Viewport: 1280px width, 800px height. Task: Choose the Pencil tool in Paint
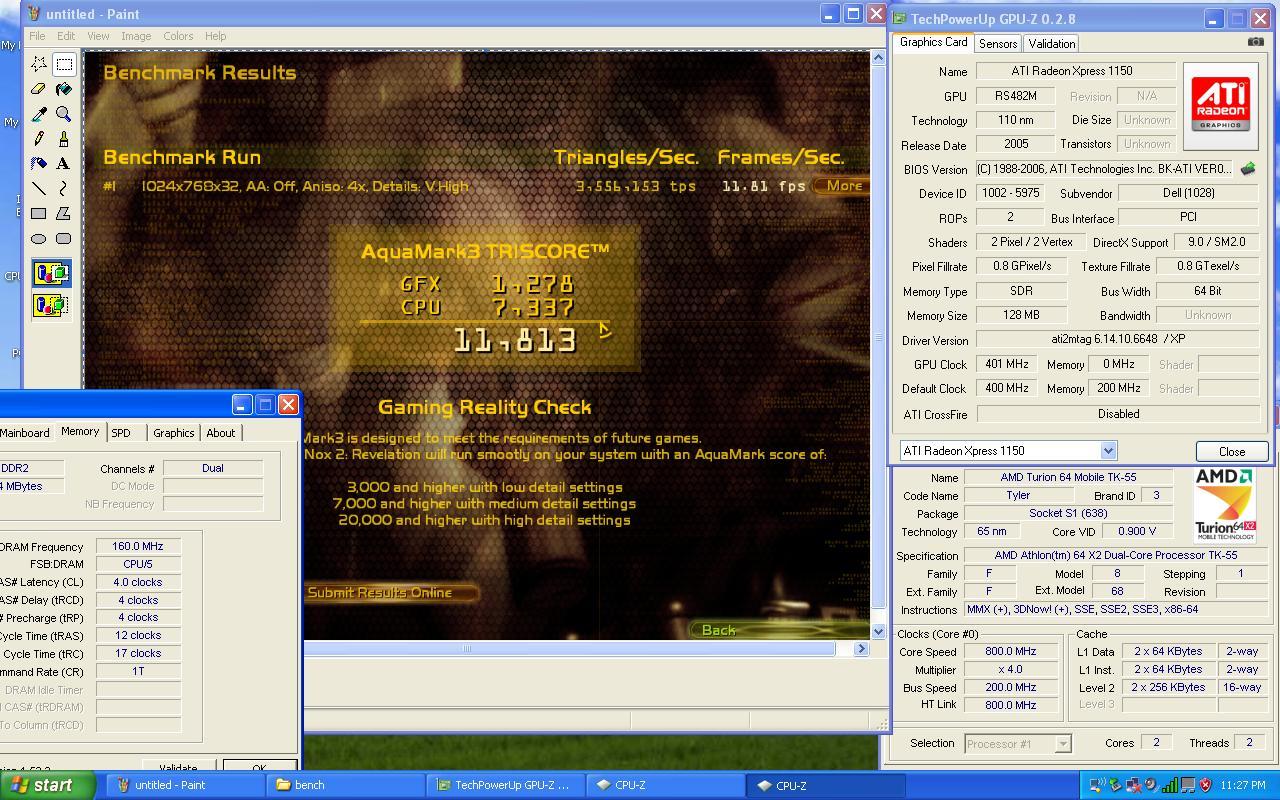click(38, 139)
